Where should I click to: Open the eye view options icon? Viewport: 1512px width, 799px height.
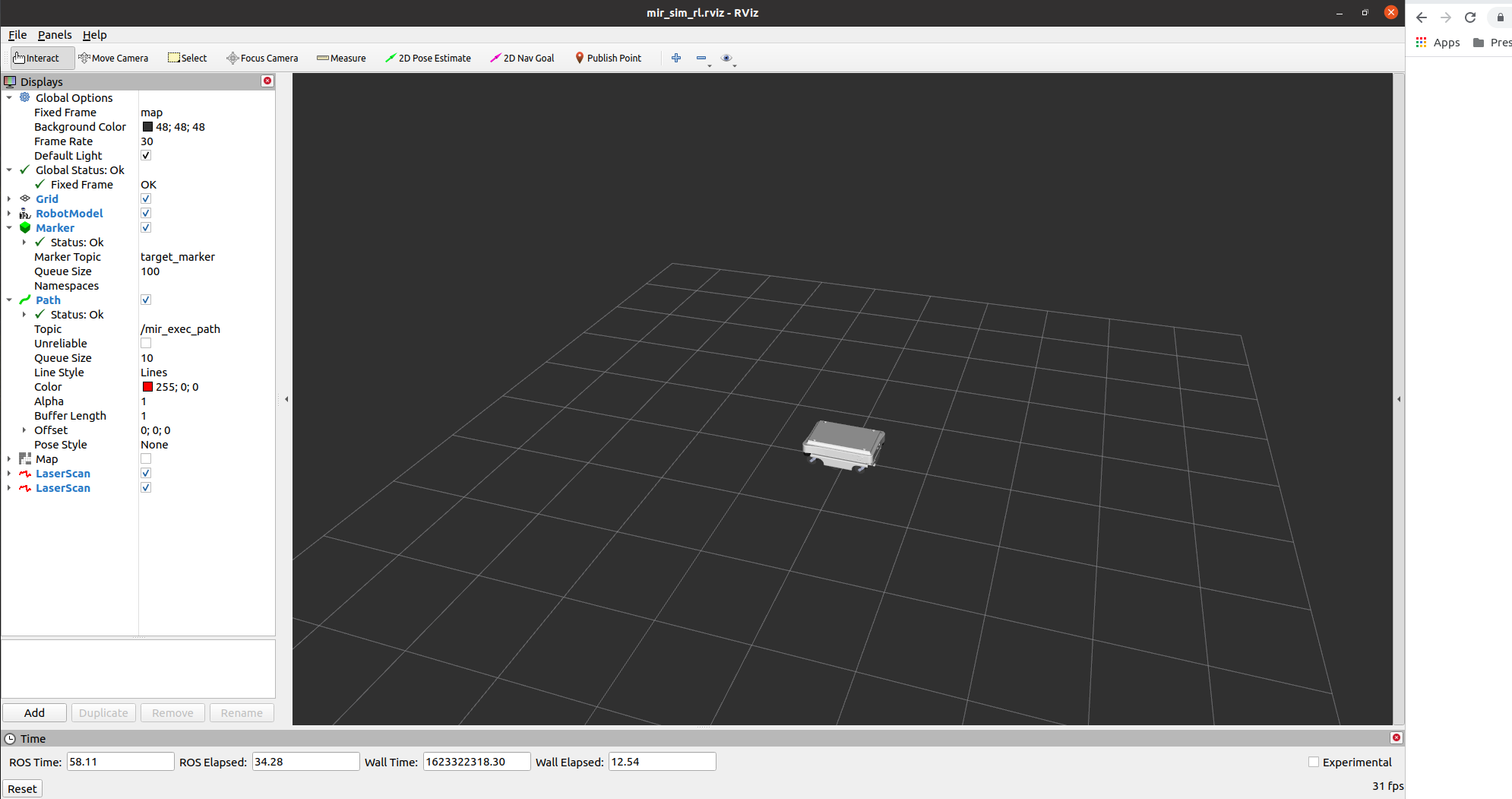[x=726, y=58]
